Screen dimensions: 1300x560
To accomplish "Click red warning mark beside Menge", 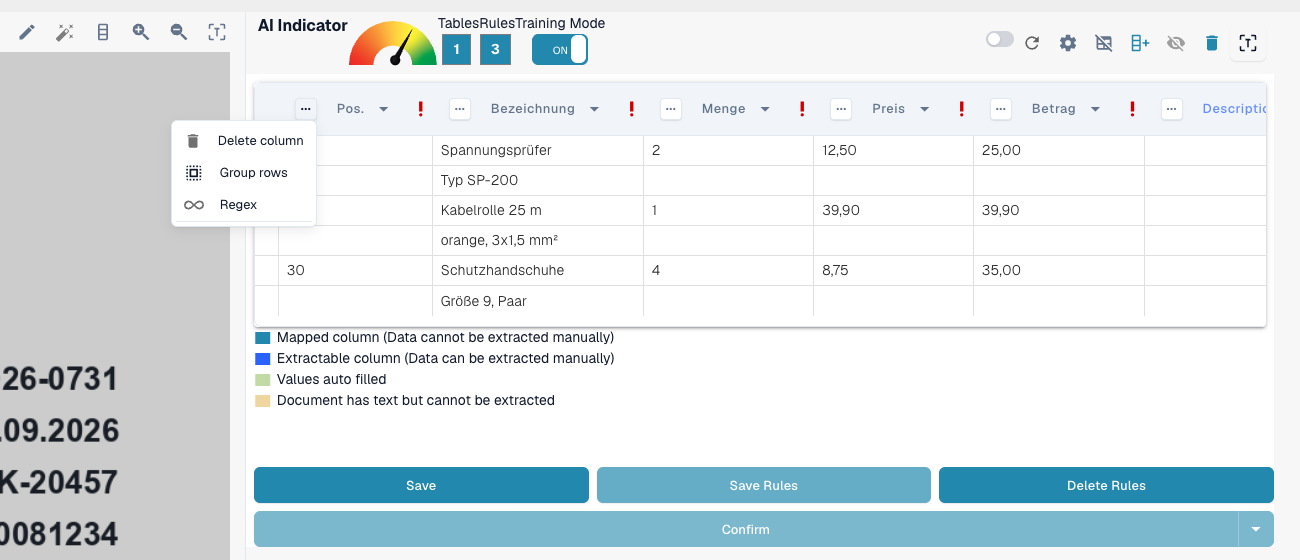I will point(802,109).
